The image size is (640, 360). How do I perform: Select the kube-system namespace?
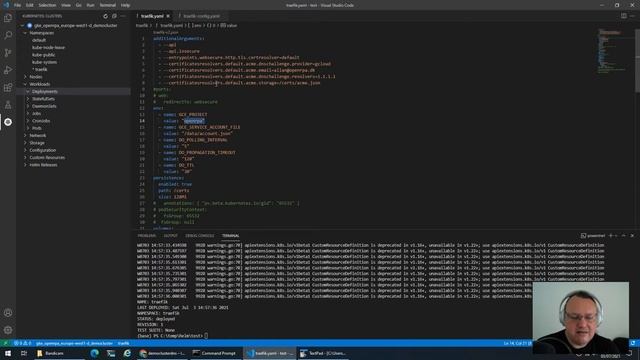tap(44, 62)
